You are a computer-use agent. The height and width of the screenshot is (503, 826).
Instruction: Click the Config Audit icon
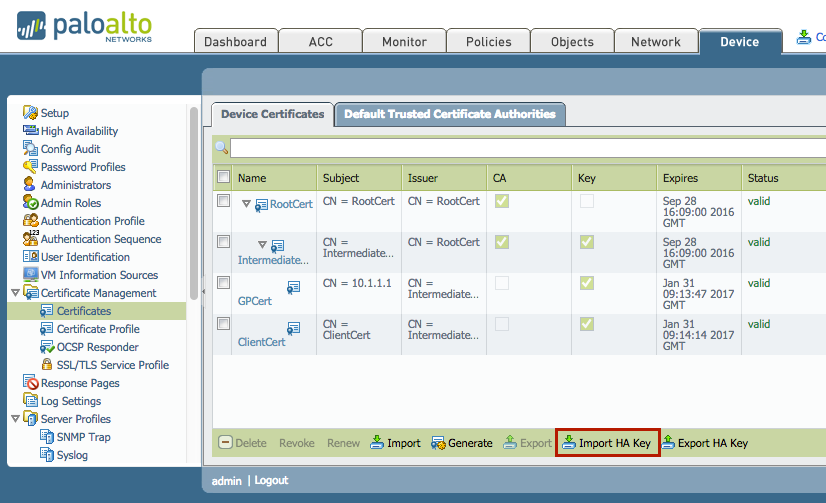pos(30,148)
